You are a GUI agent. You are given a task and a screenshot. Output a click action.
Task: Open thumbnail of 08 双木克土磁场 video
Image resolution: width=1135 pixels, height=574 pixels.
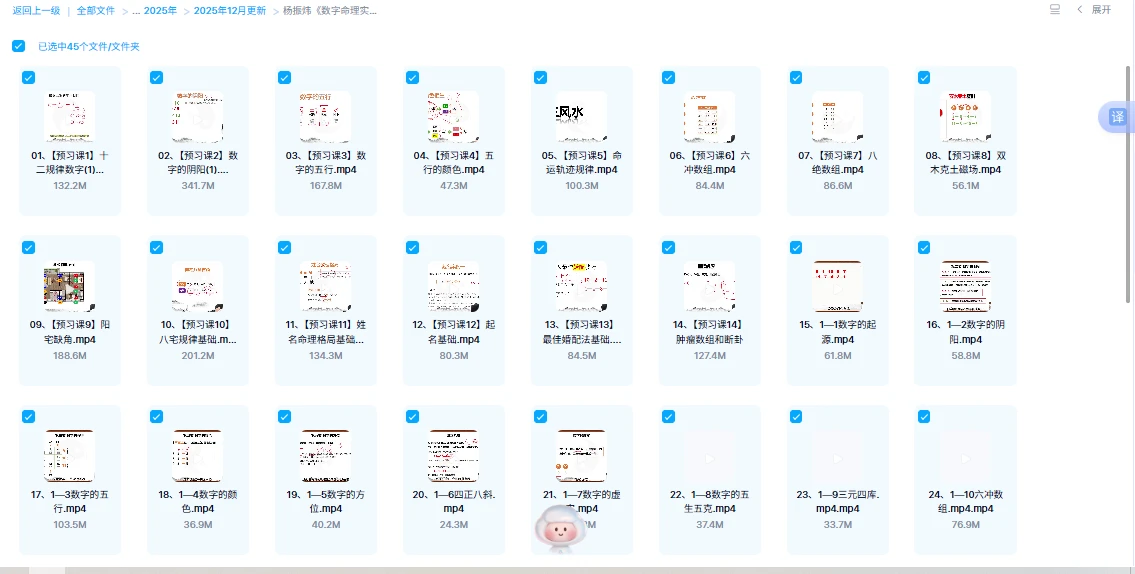tap(966, 117)
